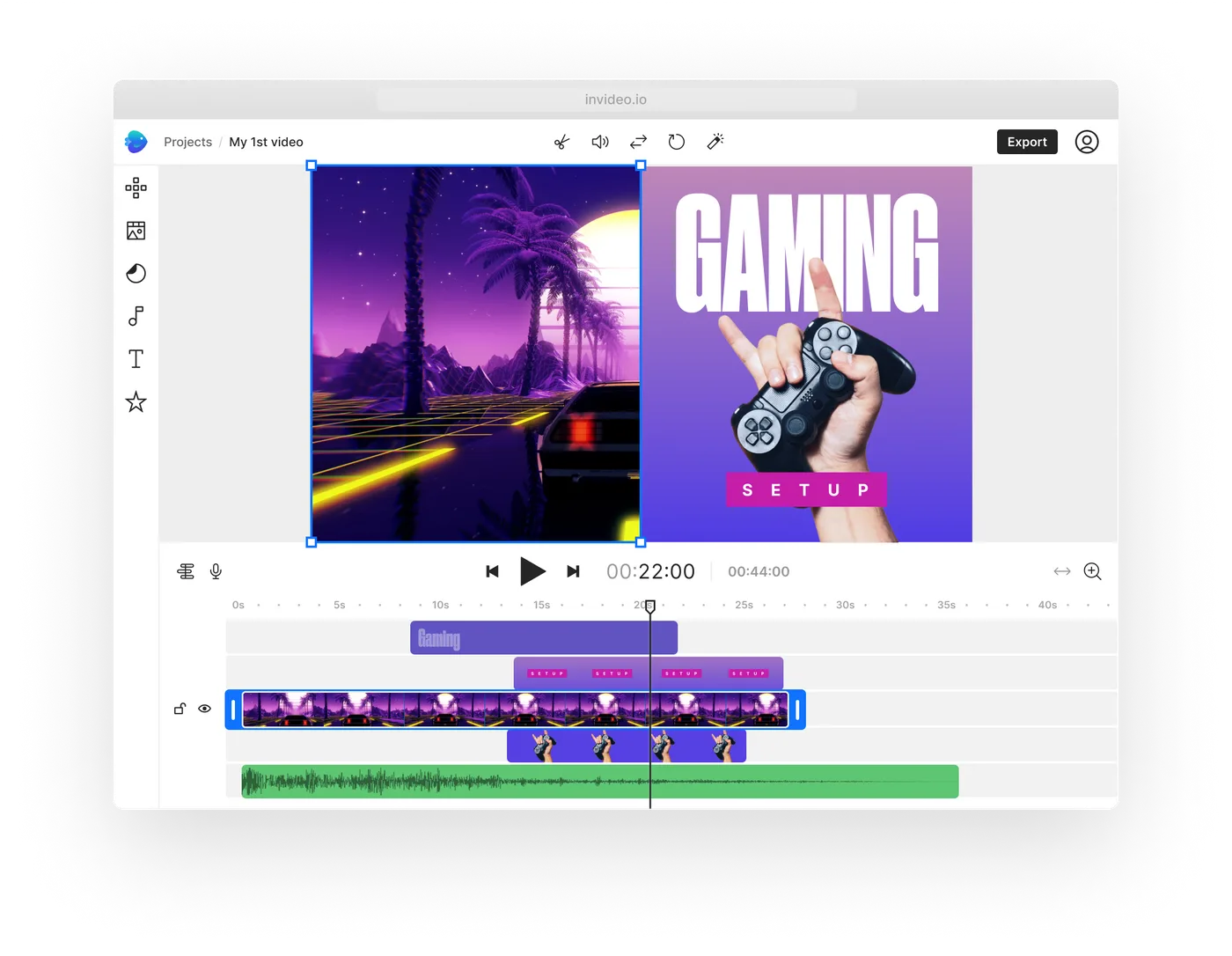The width and height of the screenshot is (1232, 956).
Task: Open the Media library panel
Action: (x=136, y=231)
